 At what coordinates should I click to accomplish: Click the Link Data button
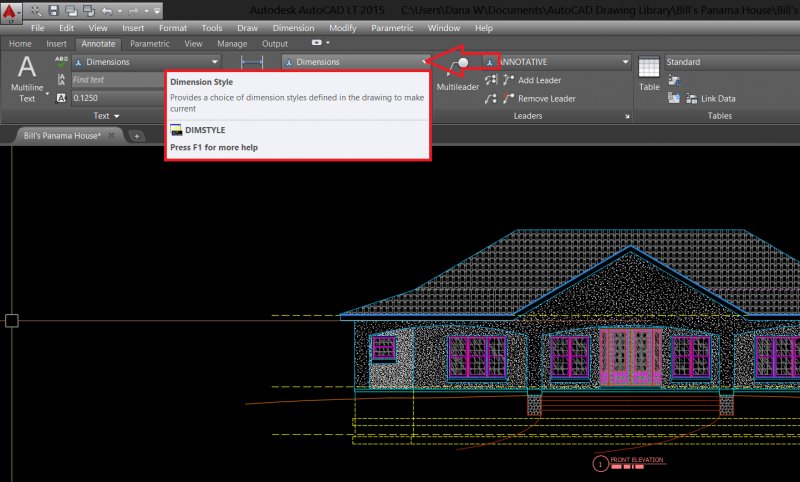(x=711, y=98)
